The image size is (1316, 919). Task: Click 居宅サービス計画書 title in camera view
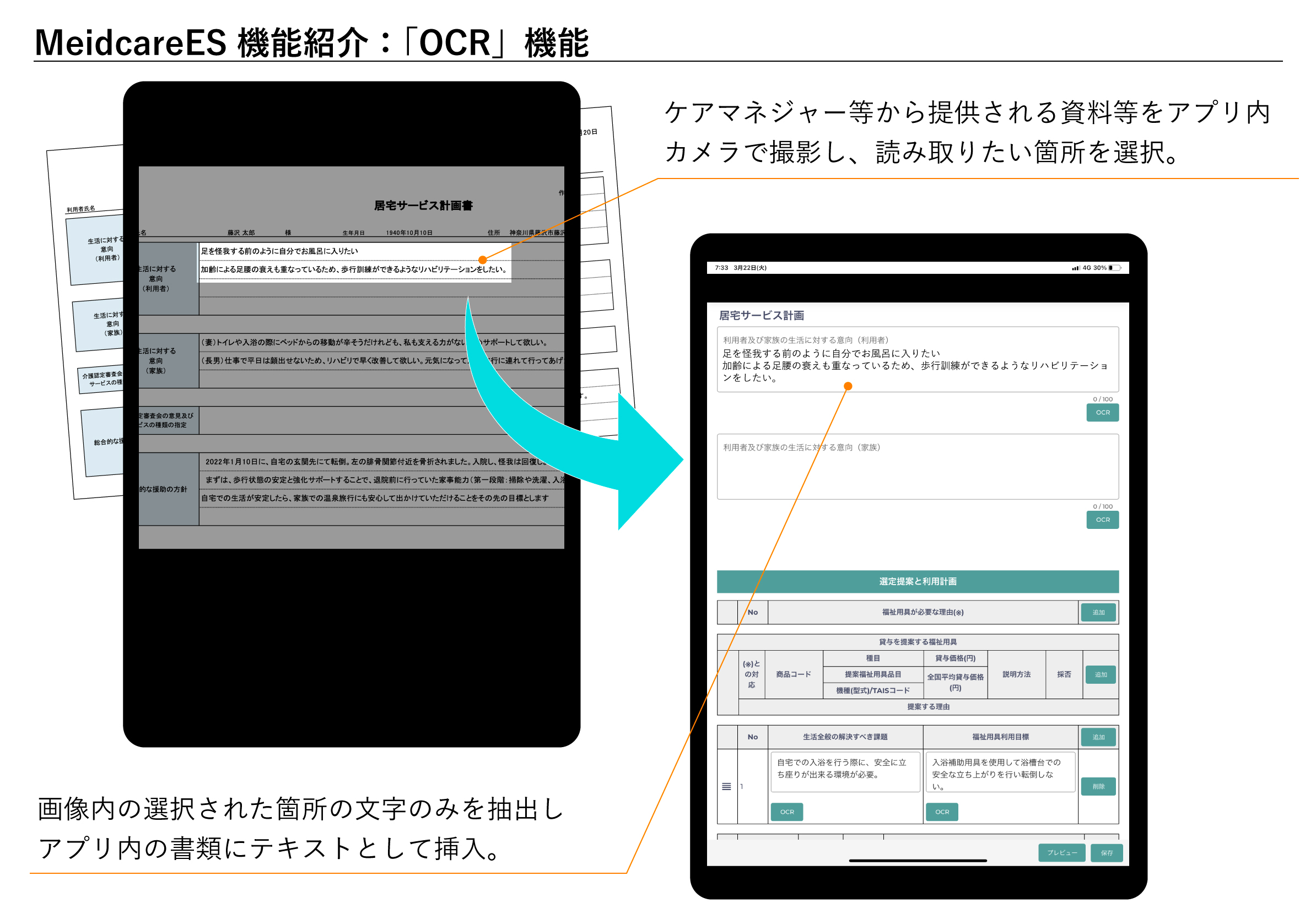point(423,206)
